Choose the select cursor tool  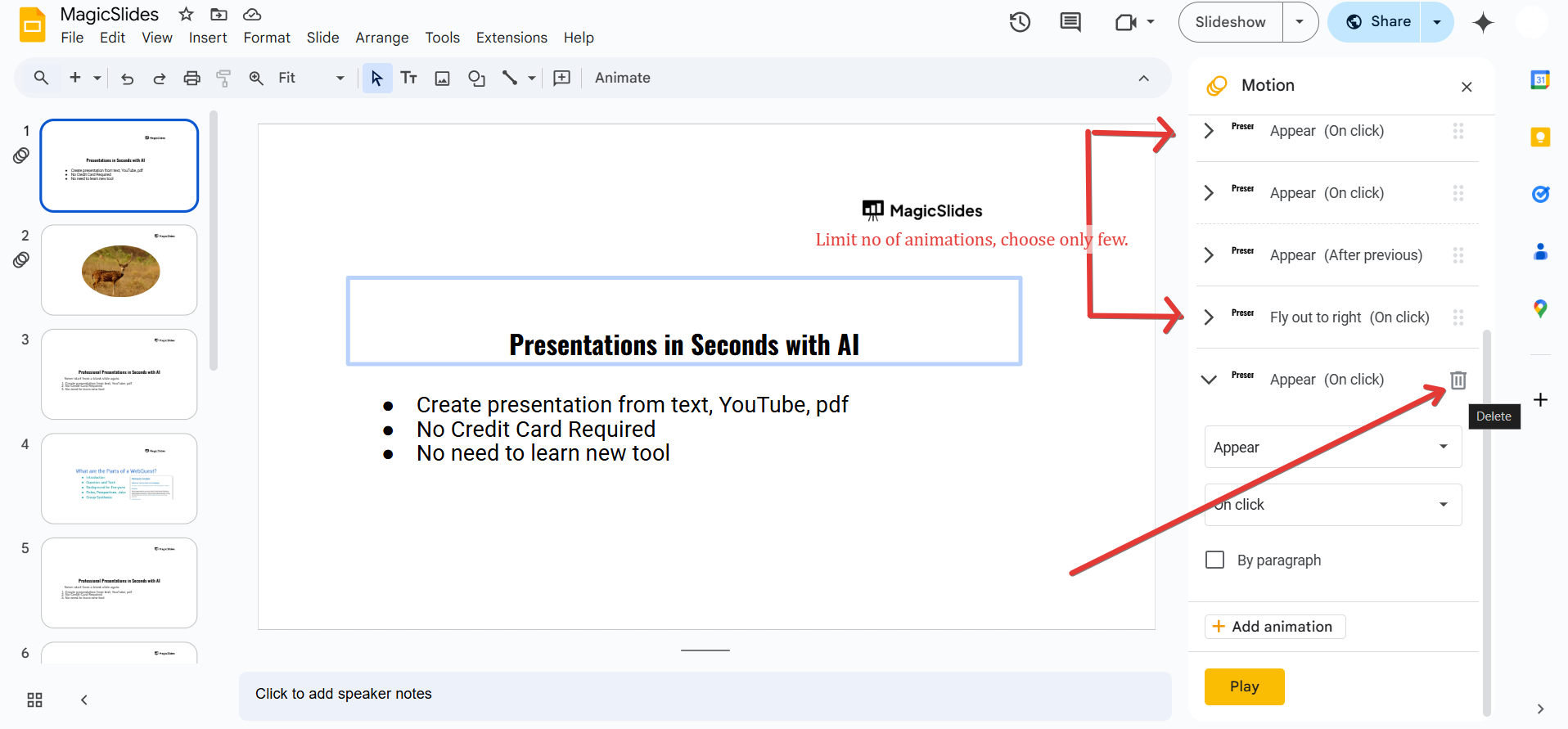tap(377, 78)
